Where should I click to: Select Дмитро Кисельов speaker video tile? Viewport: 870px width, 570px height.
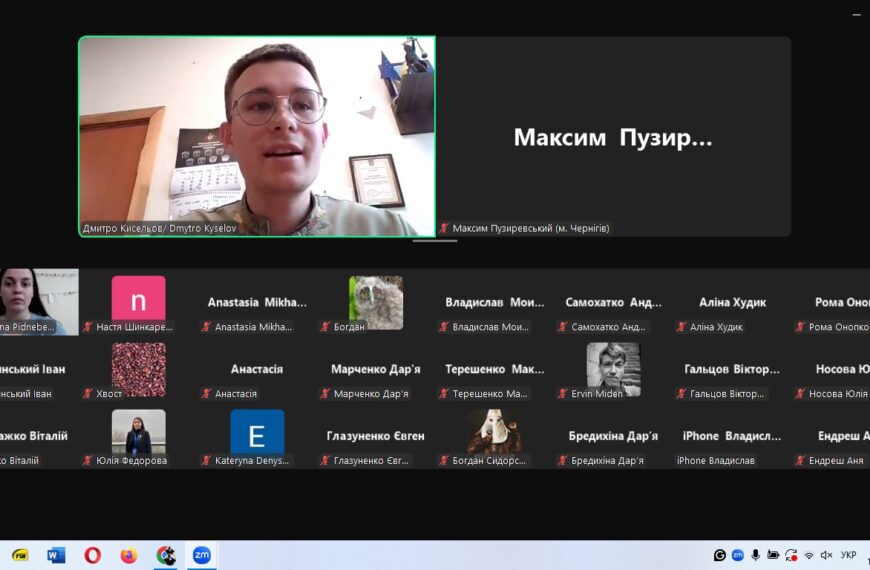click(x=257, y=137)
